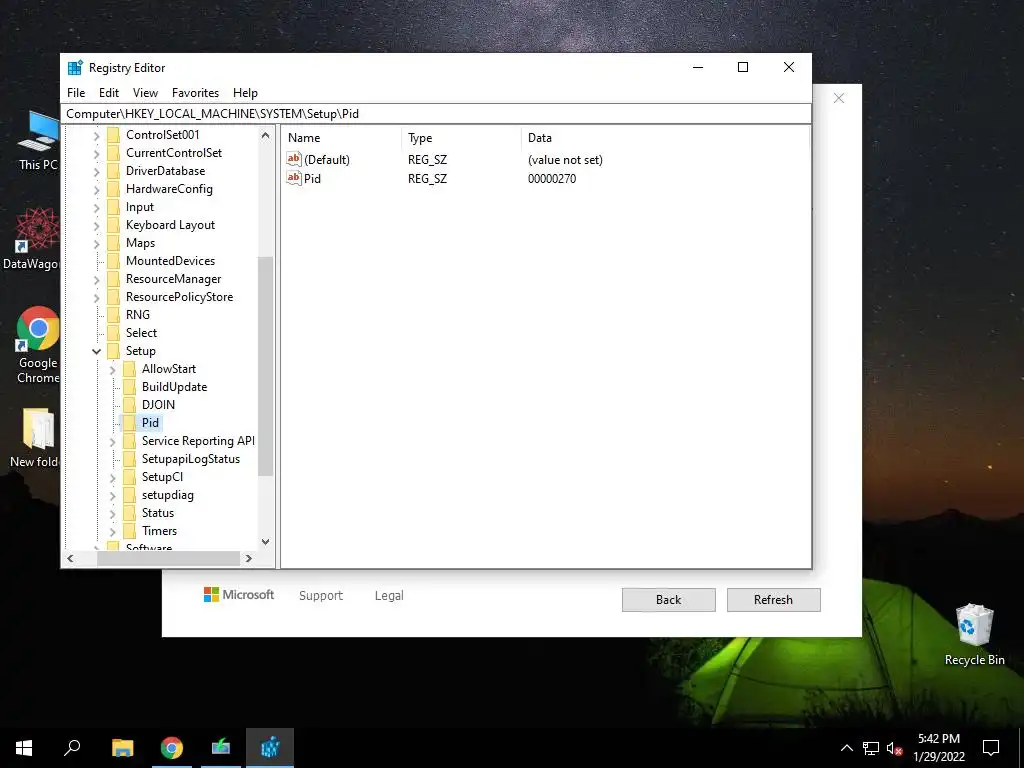
Task: Click the 00000270 data value
Action: point(552,178)
